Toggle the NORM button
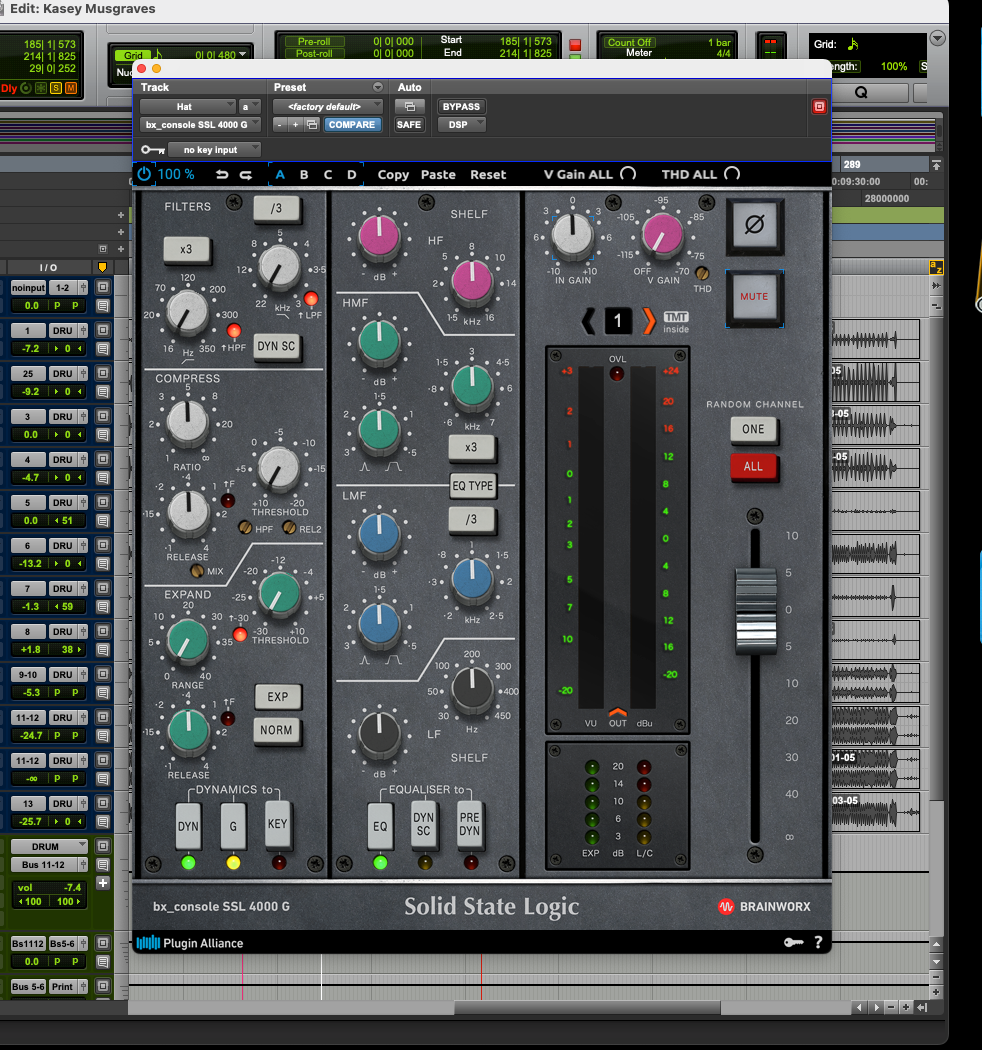 pos(276,730)
